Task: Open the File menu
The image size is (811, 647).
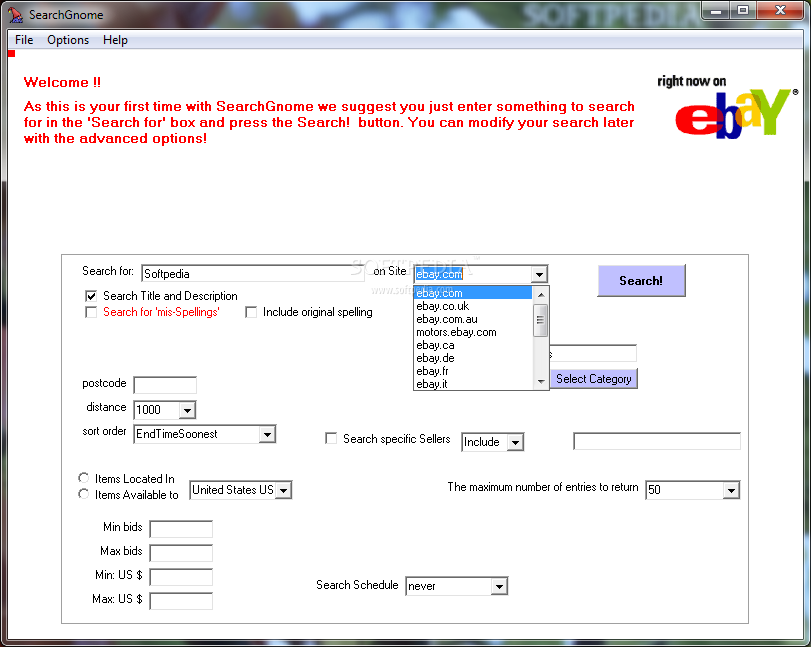Action: tap(24, 40)
